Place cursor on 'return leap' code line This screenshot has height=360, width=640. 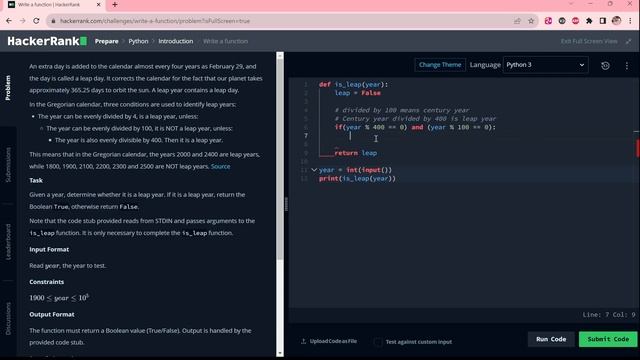coord(356,153)
